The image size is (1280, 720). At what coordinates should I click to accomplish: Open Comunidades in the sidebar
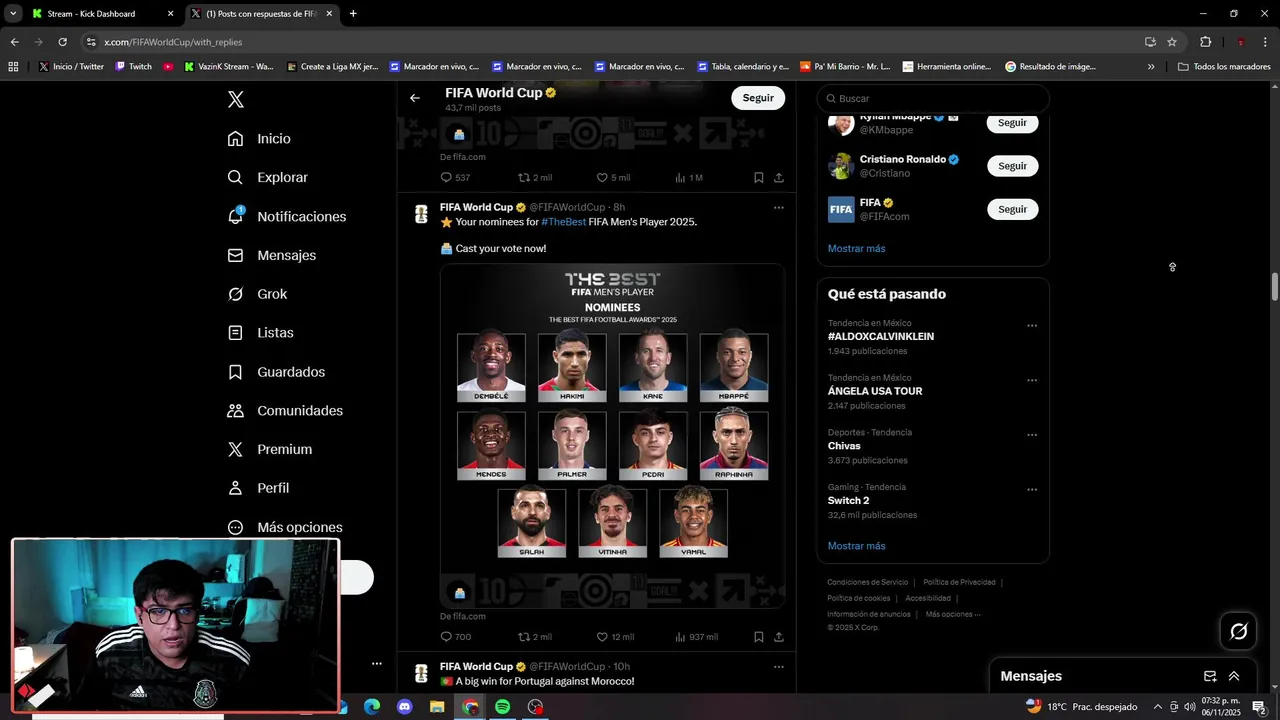point(285,411)
